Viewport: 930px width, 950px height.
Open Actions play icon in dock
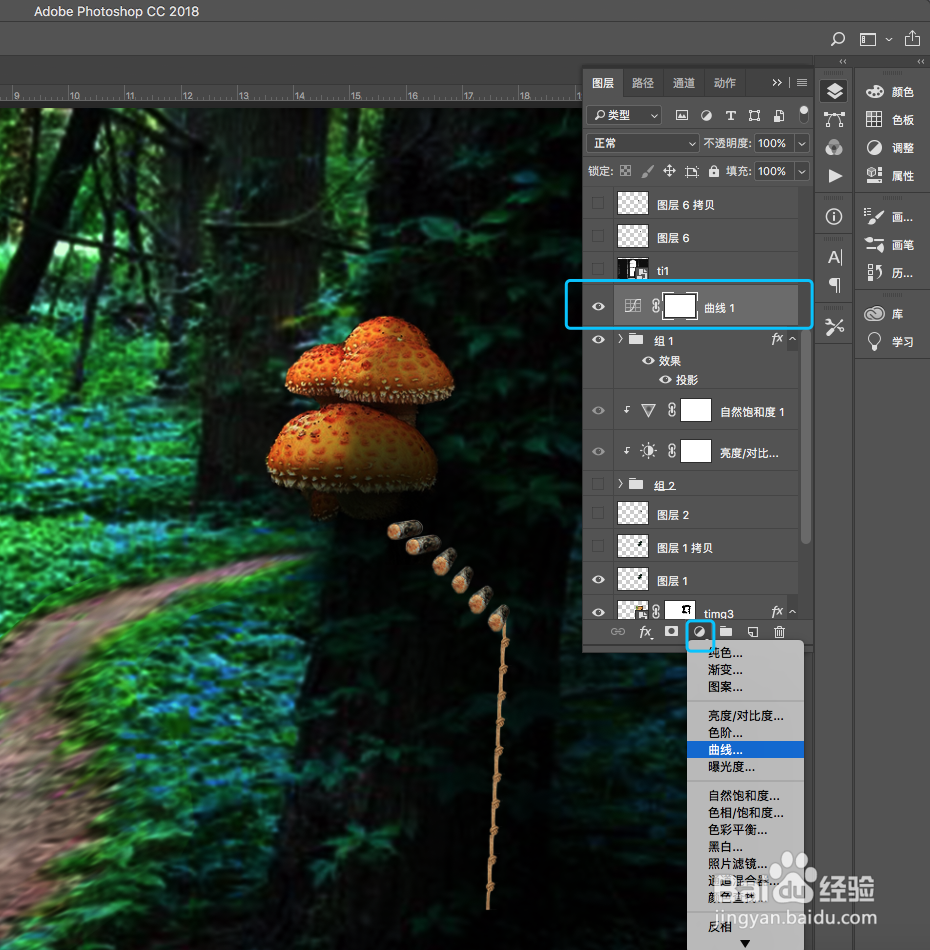pyautogui.click(x=835, y=176)
